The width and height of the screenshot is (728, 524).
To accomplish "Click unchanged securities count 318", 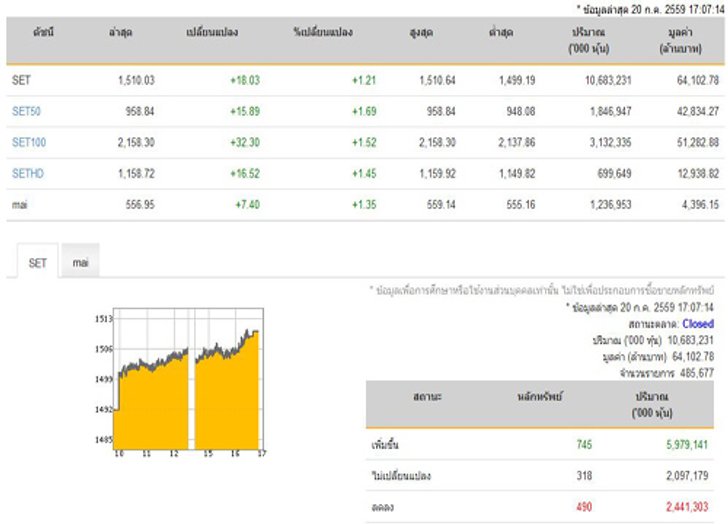I will [584, 476].
